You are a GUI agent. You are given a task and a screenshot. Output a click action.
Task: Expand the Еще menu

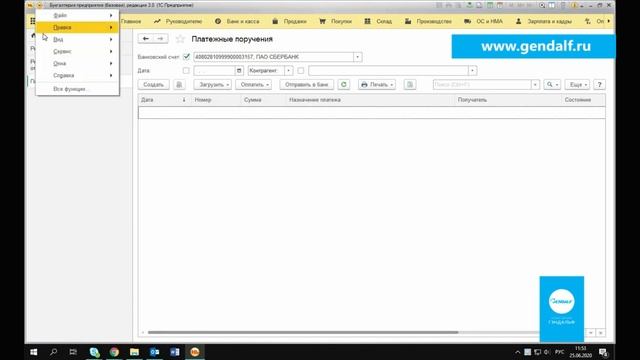point(577,84)
